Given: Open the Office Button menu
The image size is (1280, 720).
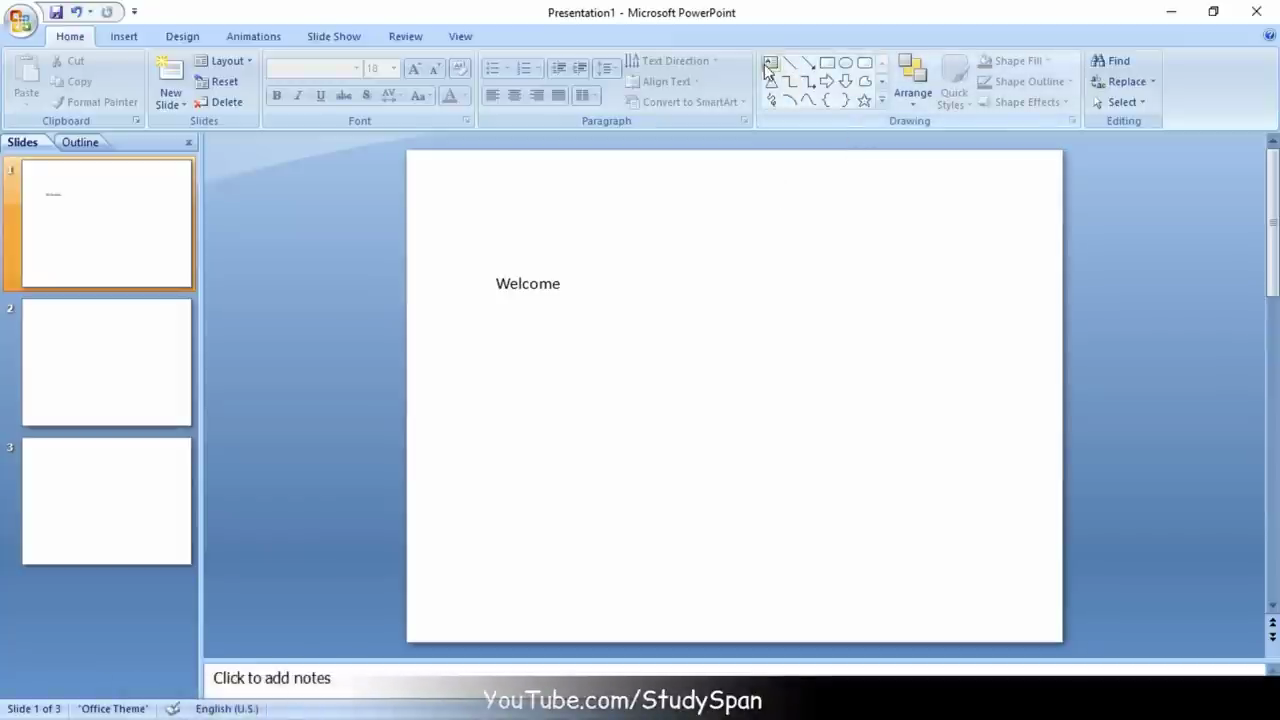Looking at the screenshot, I should 20,20.
